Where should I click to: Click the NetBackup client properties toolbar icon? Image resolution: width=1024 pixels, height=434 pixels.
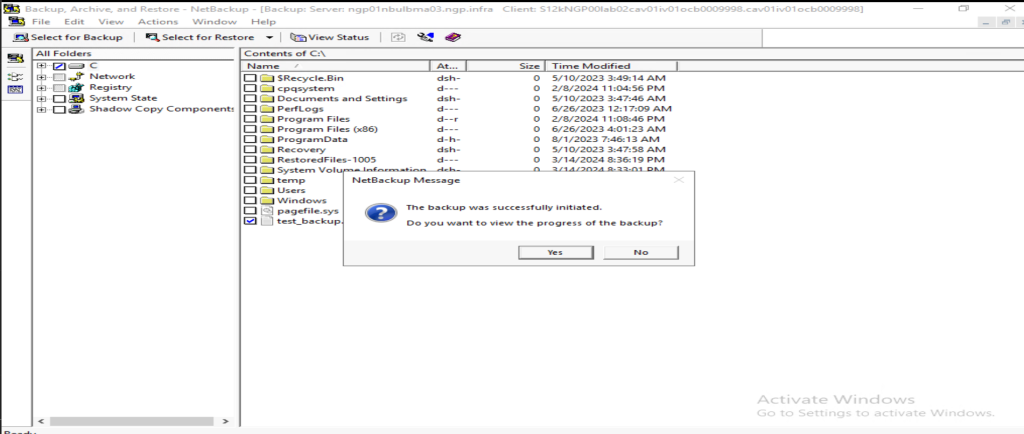coord(425,37)
